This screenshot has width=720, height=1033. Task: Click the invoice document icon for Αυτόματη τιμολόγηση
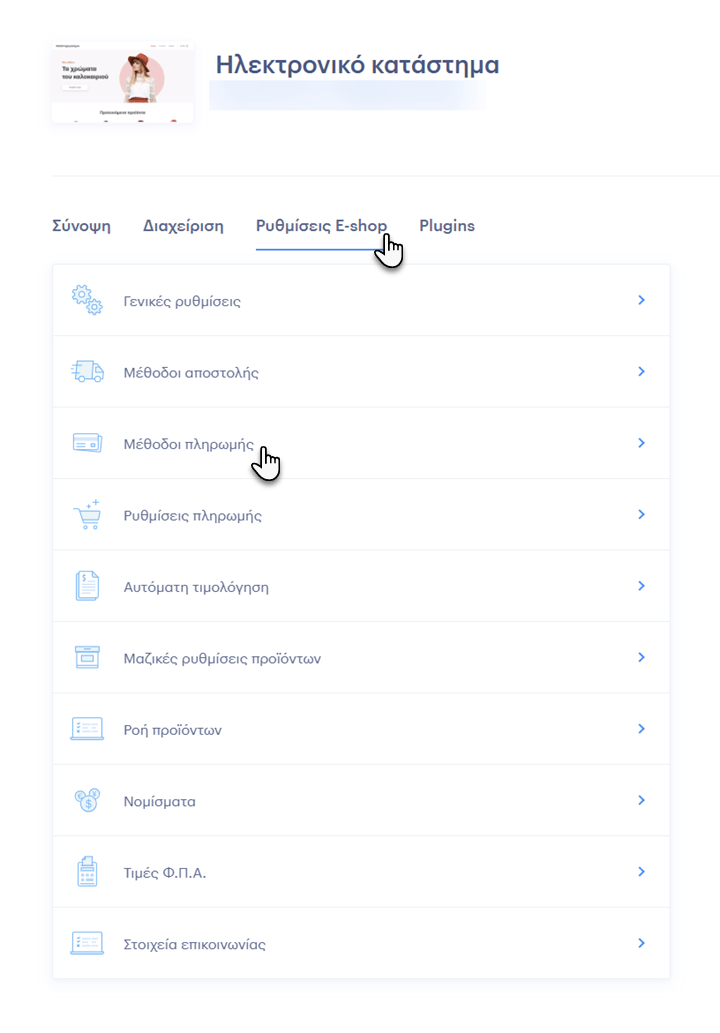click(87, 586)
